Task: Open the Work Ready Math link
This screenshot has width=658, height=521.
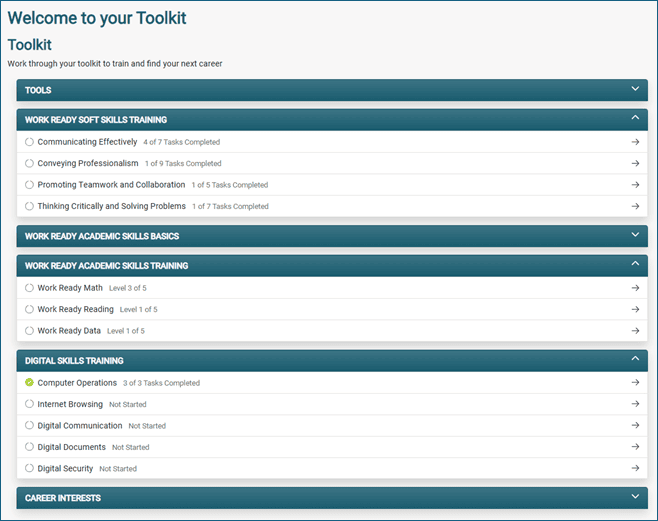Action: coord(70,288)
